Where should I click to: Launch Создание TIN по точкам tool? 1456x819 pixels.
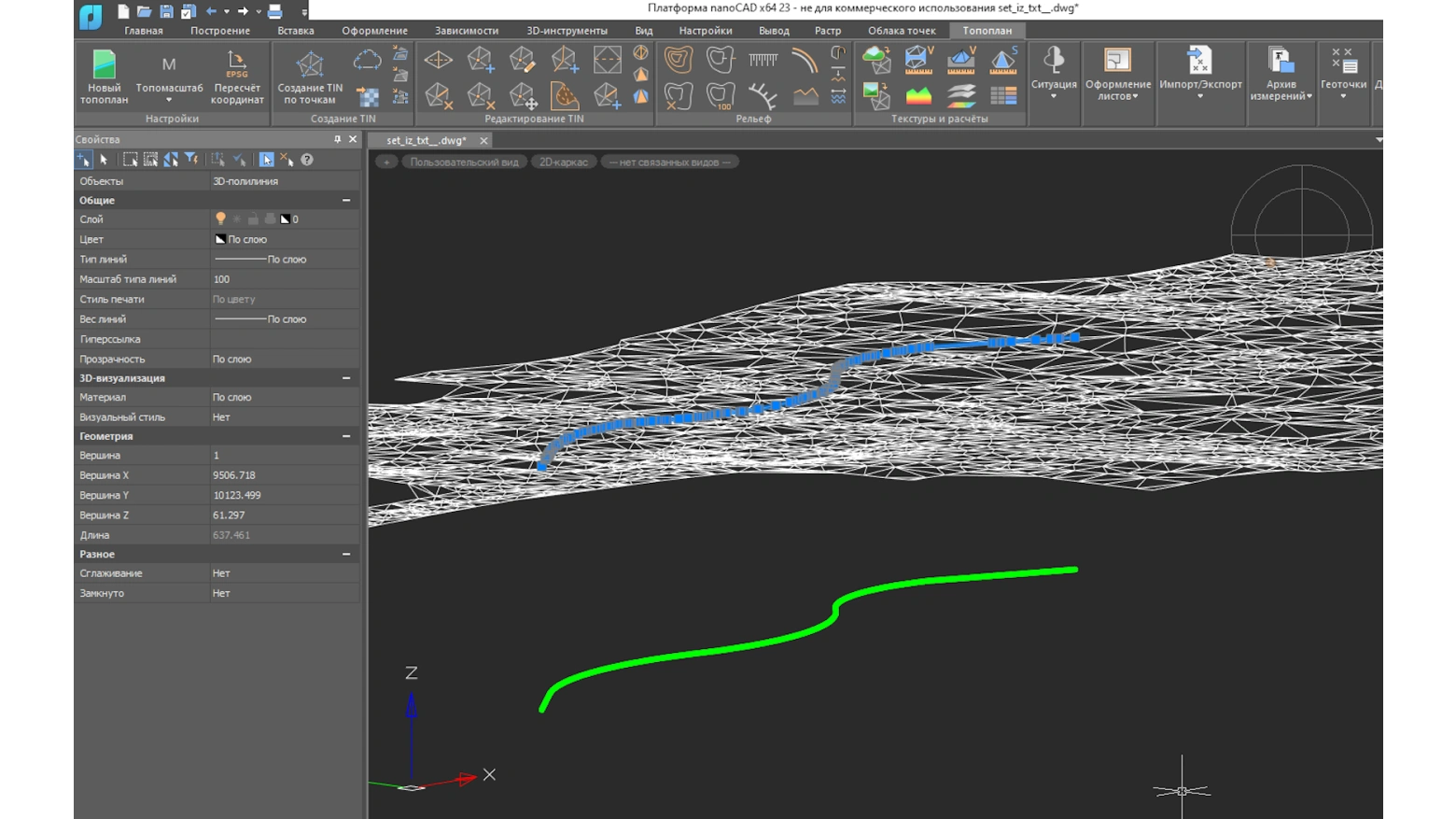pyautogui.click(x=310, y=65)
